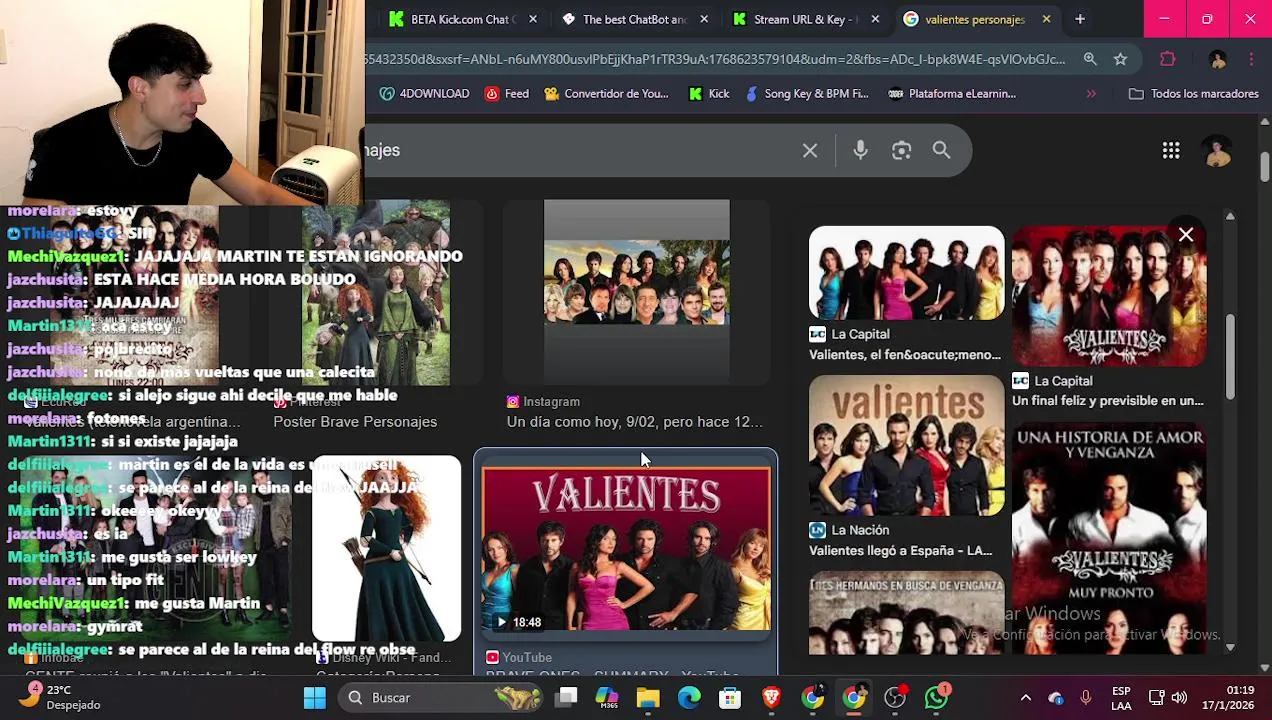This screenshot has height=720, width=1272.
Task: Click 'Valientes llegó a España' caption link
Action: [900, 551]
